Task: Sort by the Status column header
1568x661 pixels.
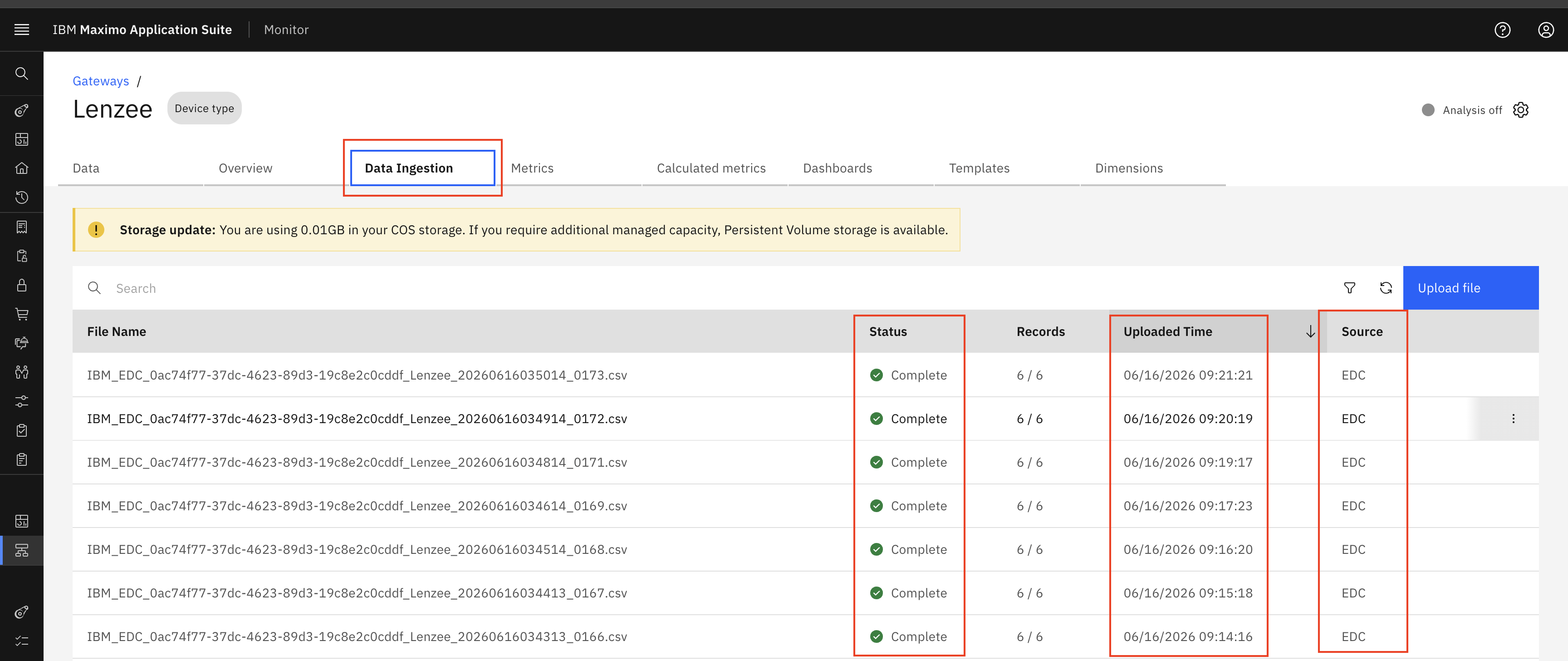Action: click(887, 331)
